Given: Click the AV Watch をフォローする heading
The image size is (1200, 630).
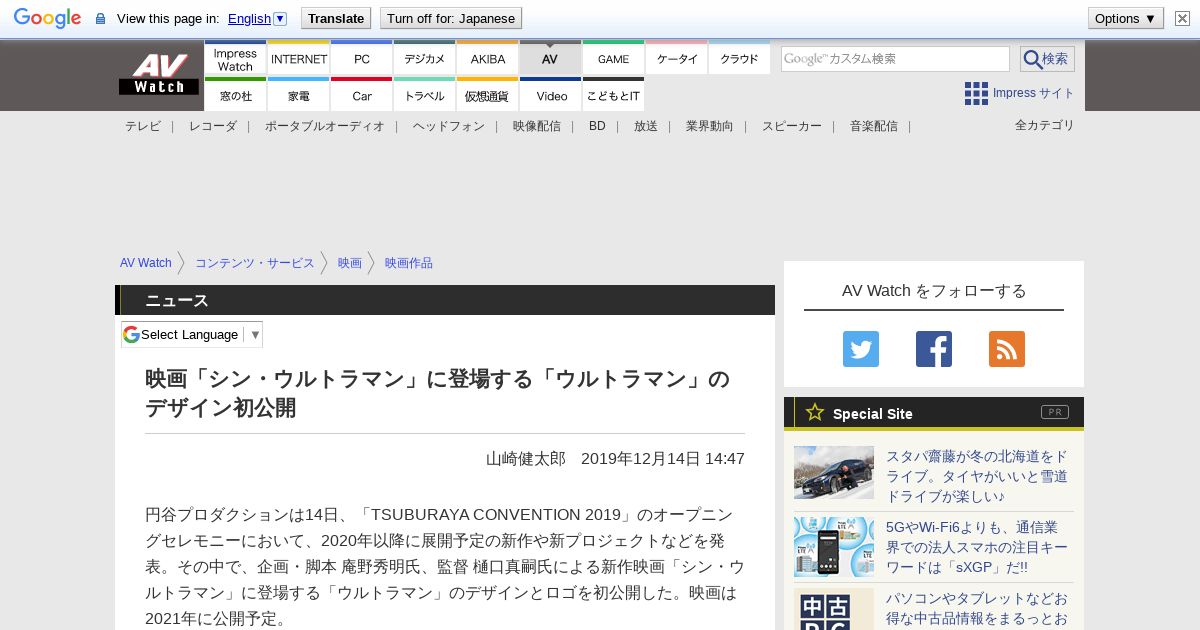Looking at the screenshot, I should pos(934,290).
